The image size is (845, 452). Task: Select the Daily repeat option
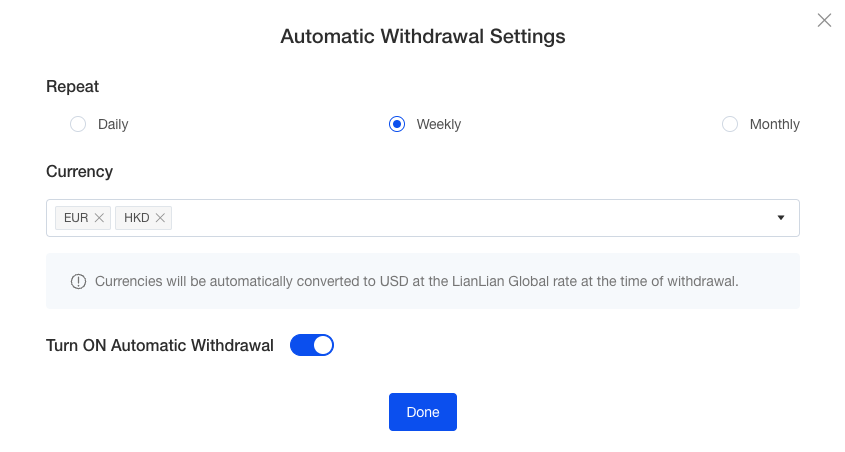pyautogui.click(x=78, y=124)
